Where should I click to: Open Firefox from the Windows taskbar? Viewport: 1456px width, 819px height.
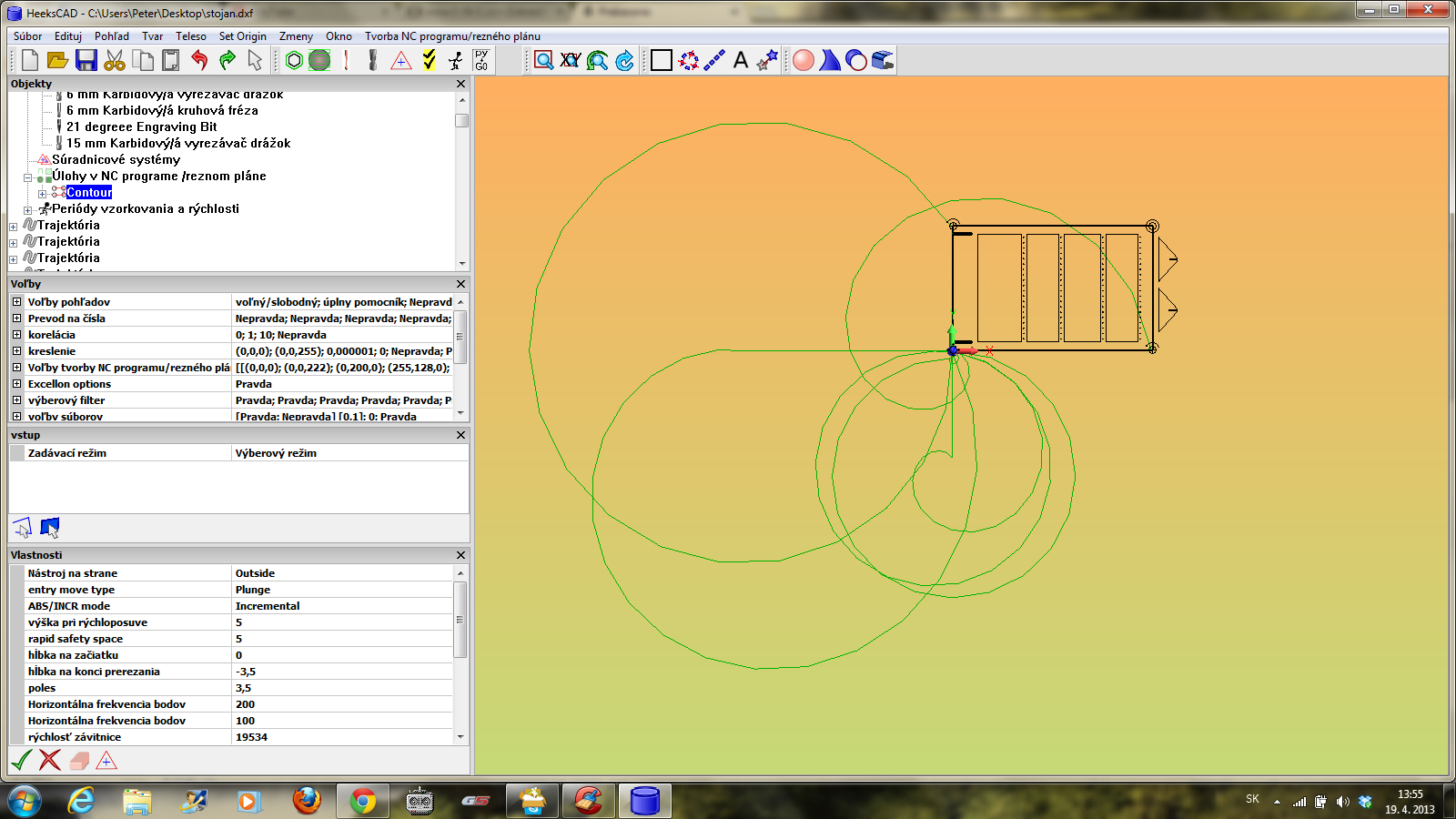[x=307, y=801]
